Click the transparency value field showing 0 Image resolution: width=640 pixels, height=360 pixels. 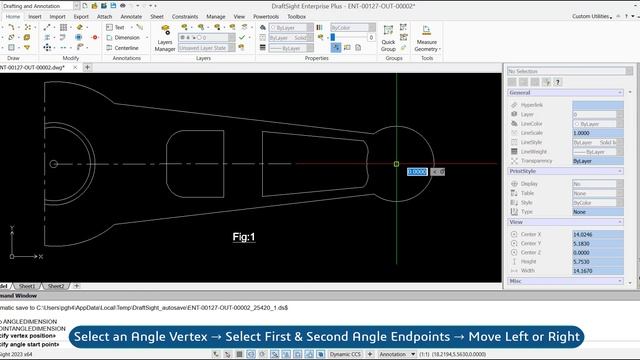click(371, 38)
